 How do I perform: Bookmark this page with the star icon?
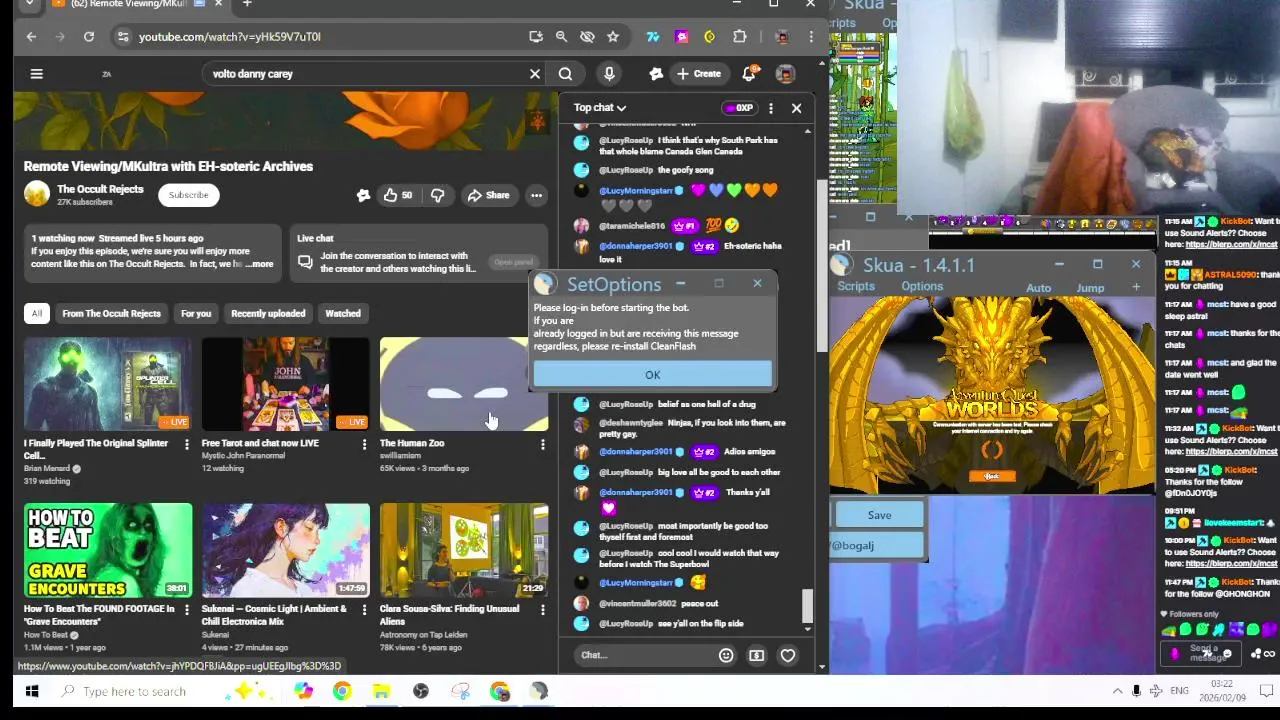click(x=613, y=37)
